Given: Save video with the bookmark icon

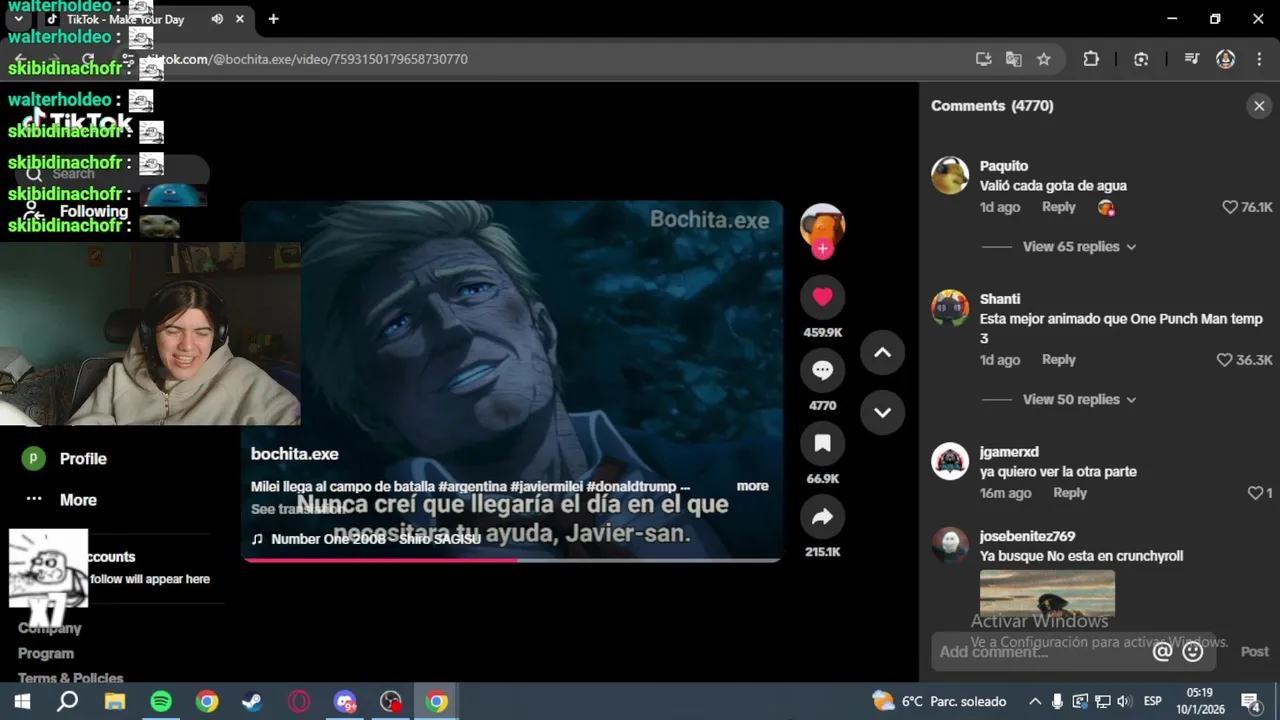Looking at the screenshot, I should (x=822, y=443).
